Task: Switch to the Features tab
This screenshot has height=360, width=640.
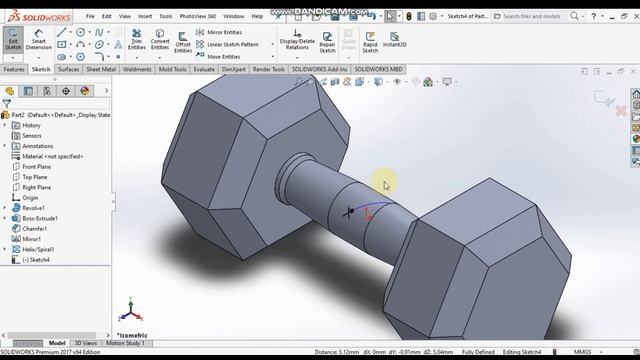Action: [x=14, y=69]
